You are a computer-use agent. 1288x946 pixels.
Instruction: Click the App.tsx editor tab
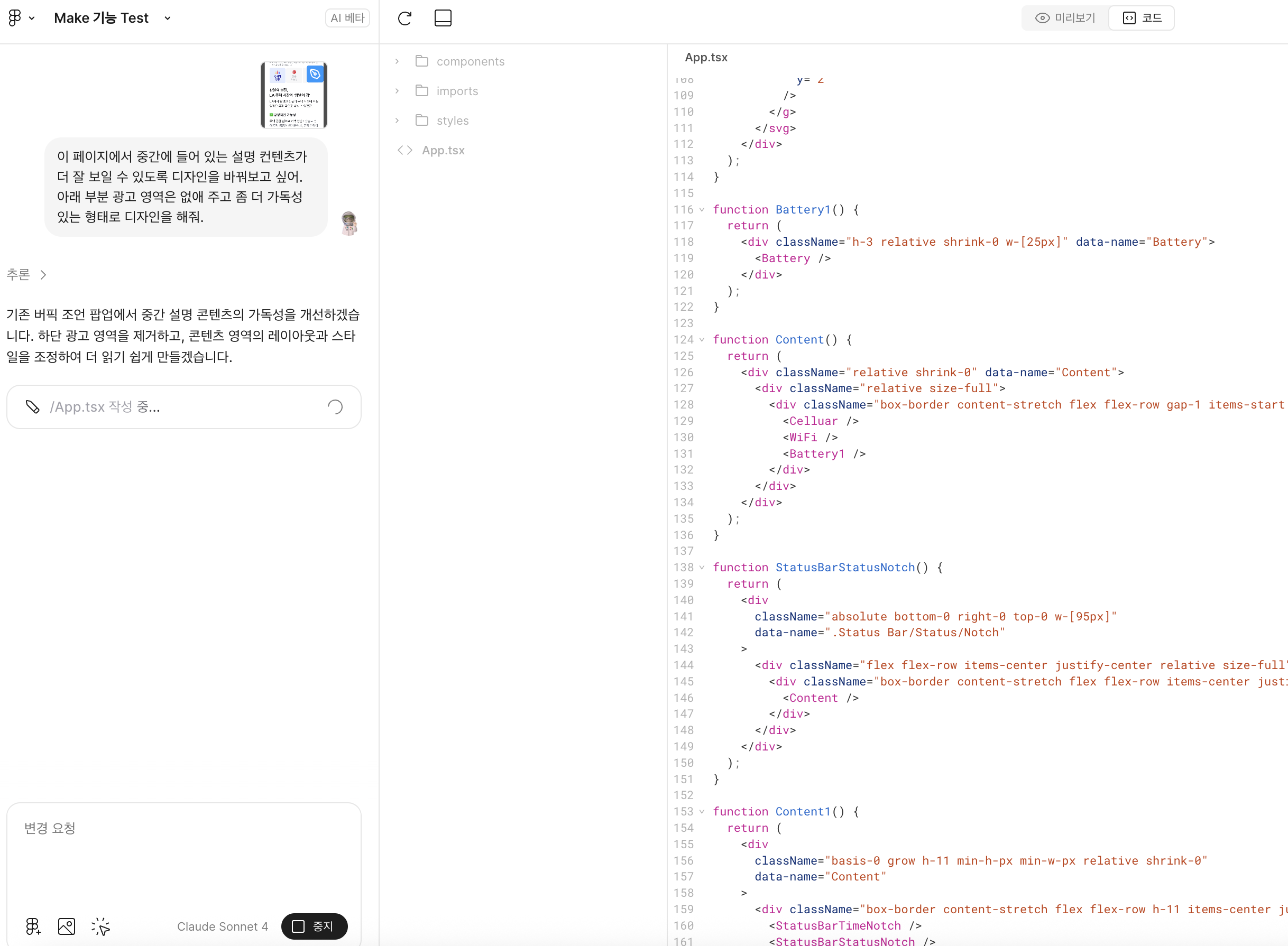[706, 57]
